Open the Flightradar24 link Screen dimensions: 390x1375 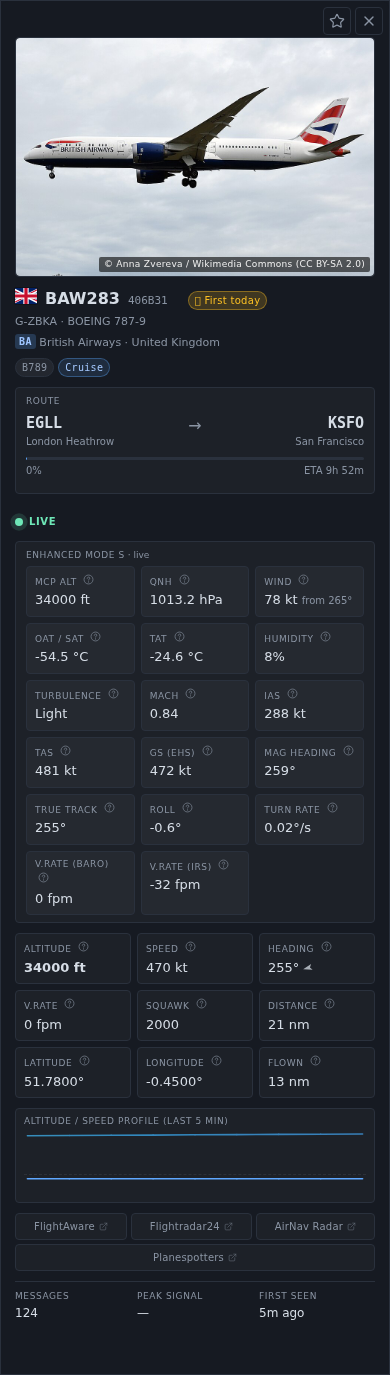click(191, 1226)
